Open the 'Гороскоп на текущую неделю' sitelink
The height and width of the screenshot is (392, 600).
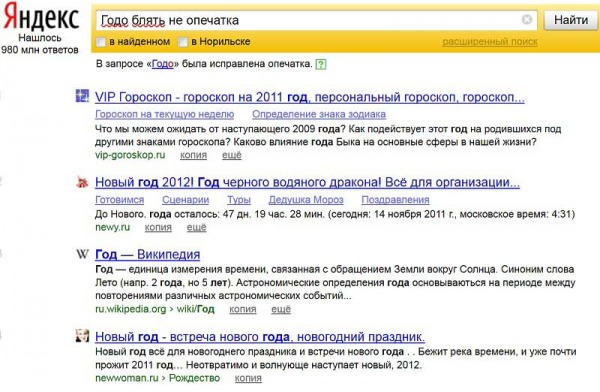point(165,114)
